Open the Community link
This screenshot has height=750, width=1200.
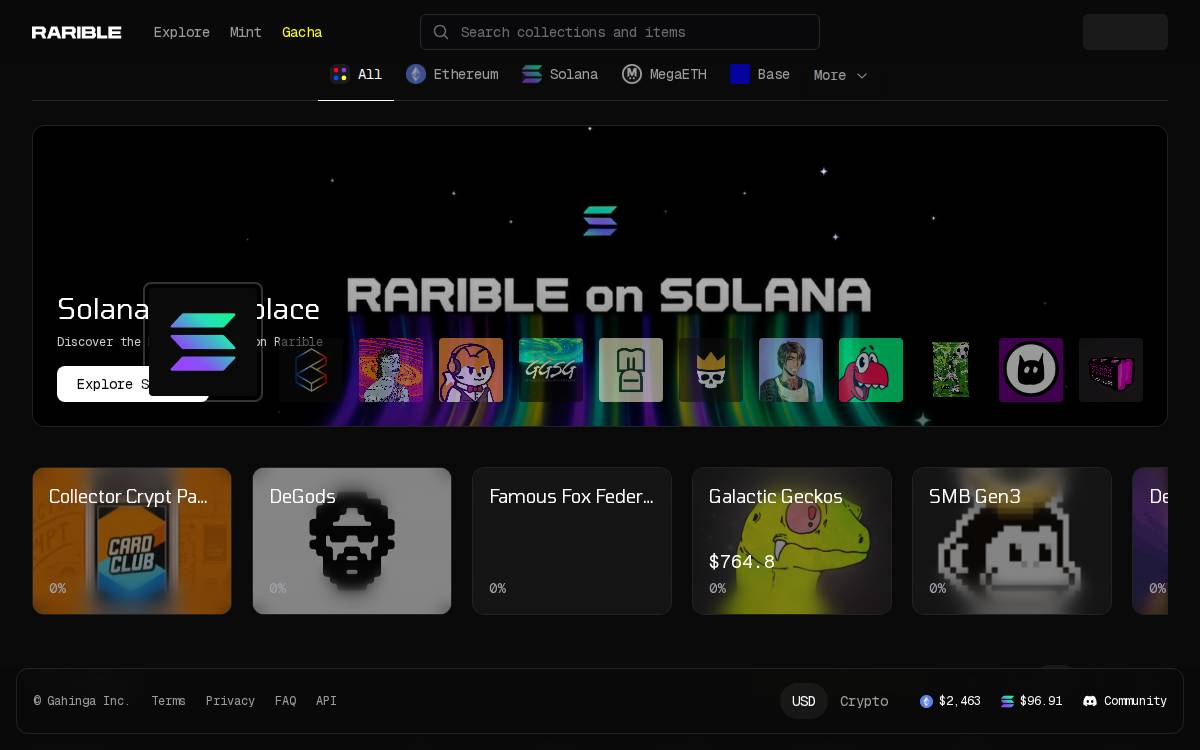pyautogui.click(x=1125, y=701)
